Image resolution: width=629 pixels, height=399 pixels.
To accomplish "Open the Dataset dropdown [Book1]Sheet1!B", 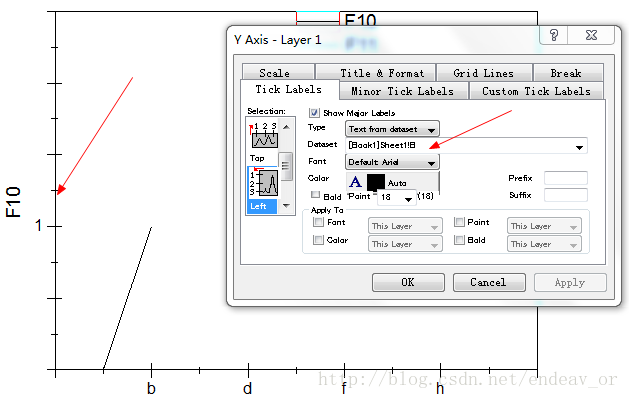I will 466,146.
